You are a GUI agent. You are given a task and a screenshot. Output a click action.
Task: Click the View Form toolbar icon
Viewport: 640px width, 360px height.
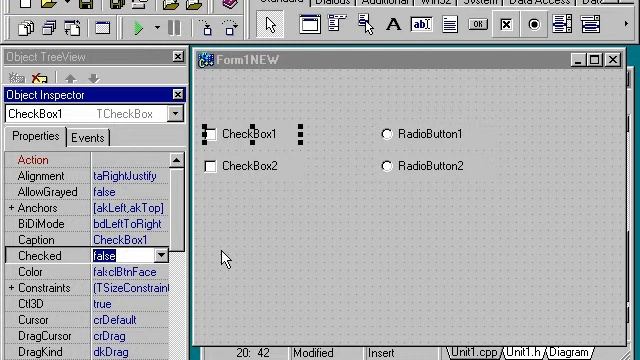click(x=49, y=28)
